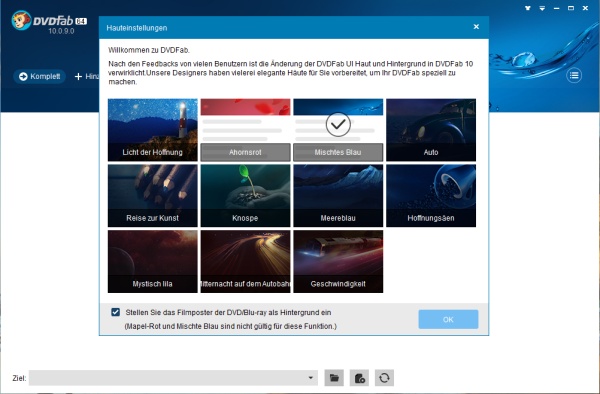Select the Mystisch lila skin
This screenshot has width=600, height=394.
tap(153, 262)
